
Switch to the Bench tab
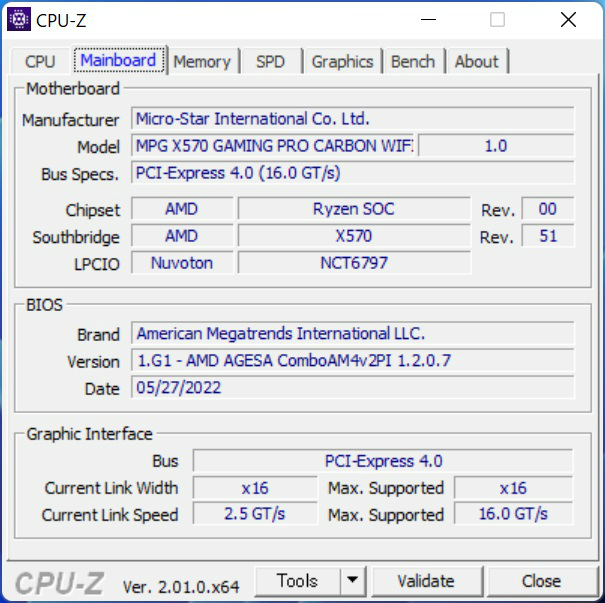point(413,61)
